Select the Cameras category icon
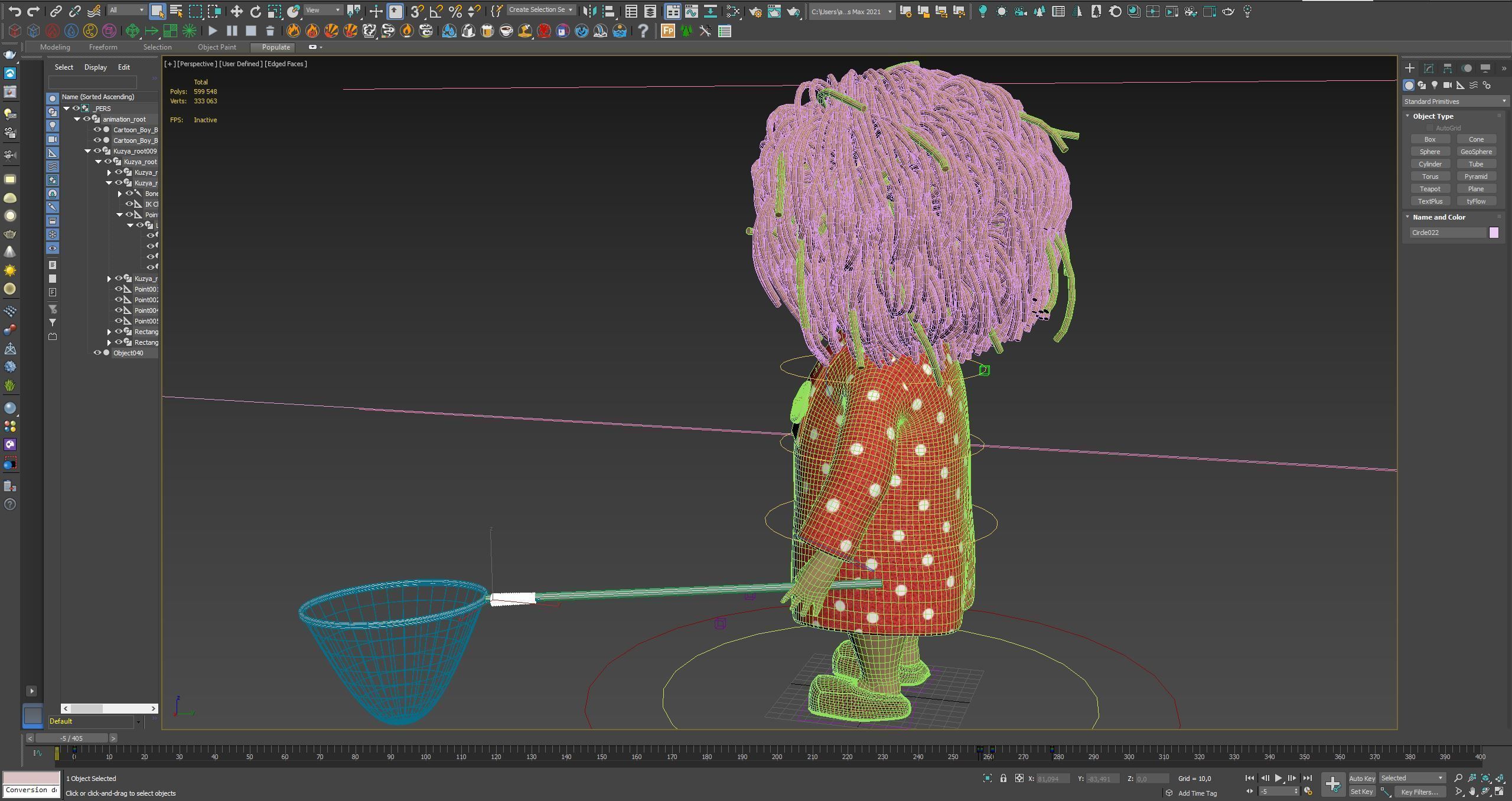The width and height of the screenshot is (1512, 801). pos(1448,85)
